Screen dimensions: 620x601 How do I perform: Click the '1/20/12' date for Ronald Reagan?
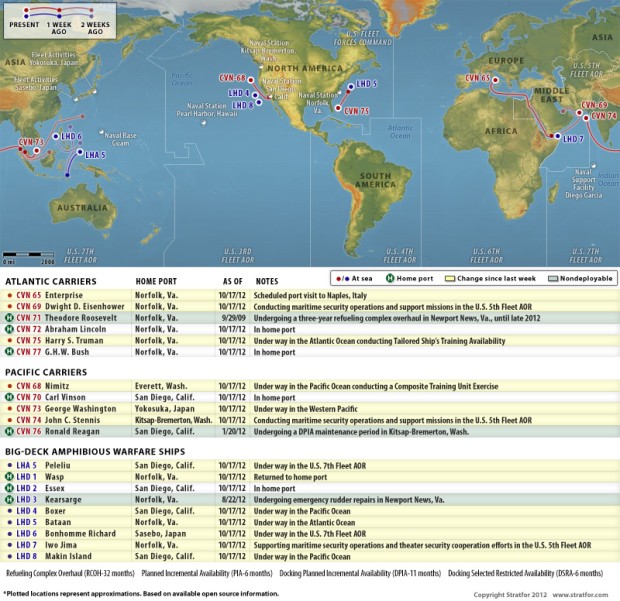click(234, 431)
